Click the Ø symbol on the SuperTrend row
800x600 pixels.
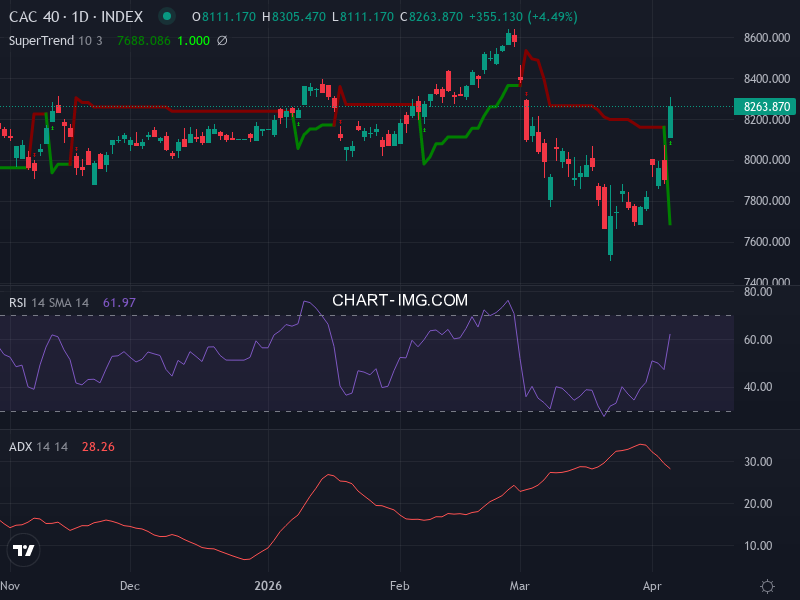pos(220,41)
